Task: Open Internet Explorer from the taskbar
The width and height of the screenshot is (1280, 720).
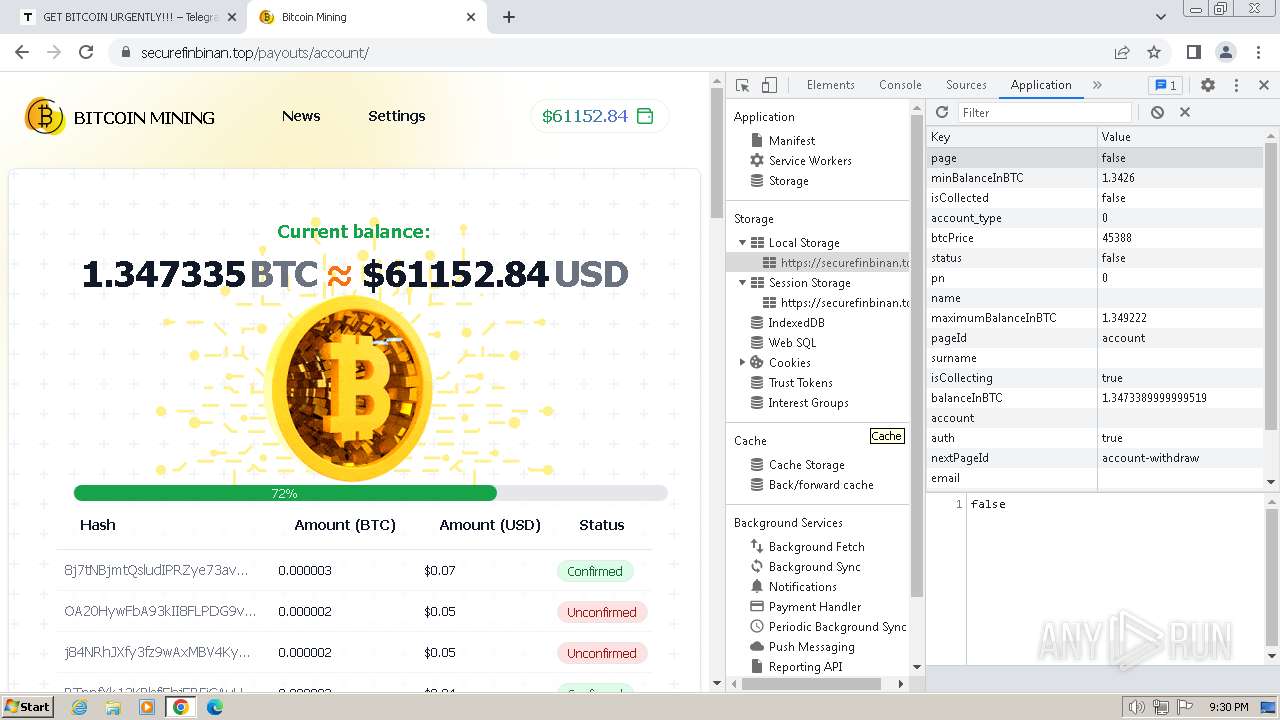Action: (x=79, y=707)
